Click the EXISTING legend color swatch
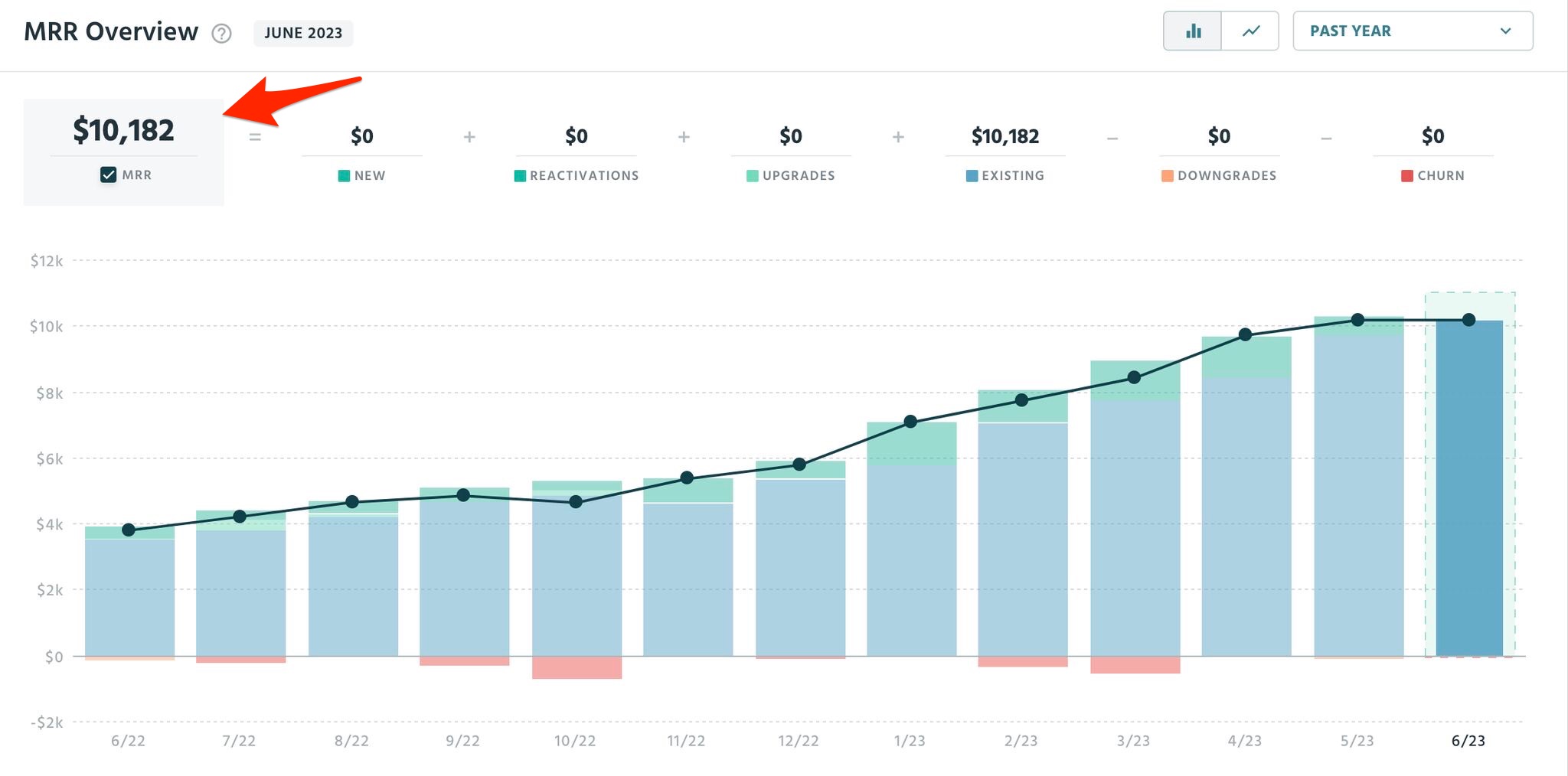The width and height of the screenshot is (1568, 776). click(x=972, y=176)
